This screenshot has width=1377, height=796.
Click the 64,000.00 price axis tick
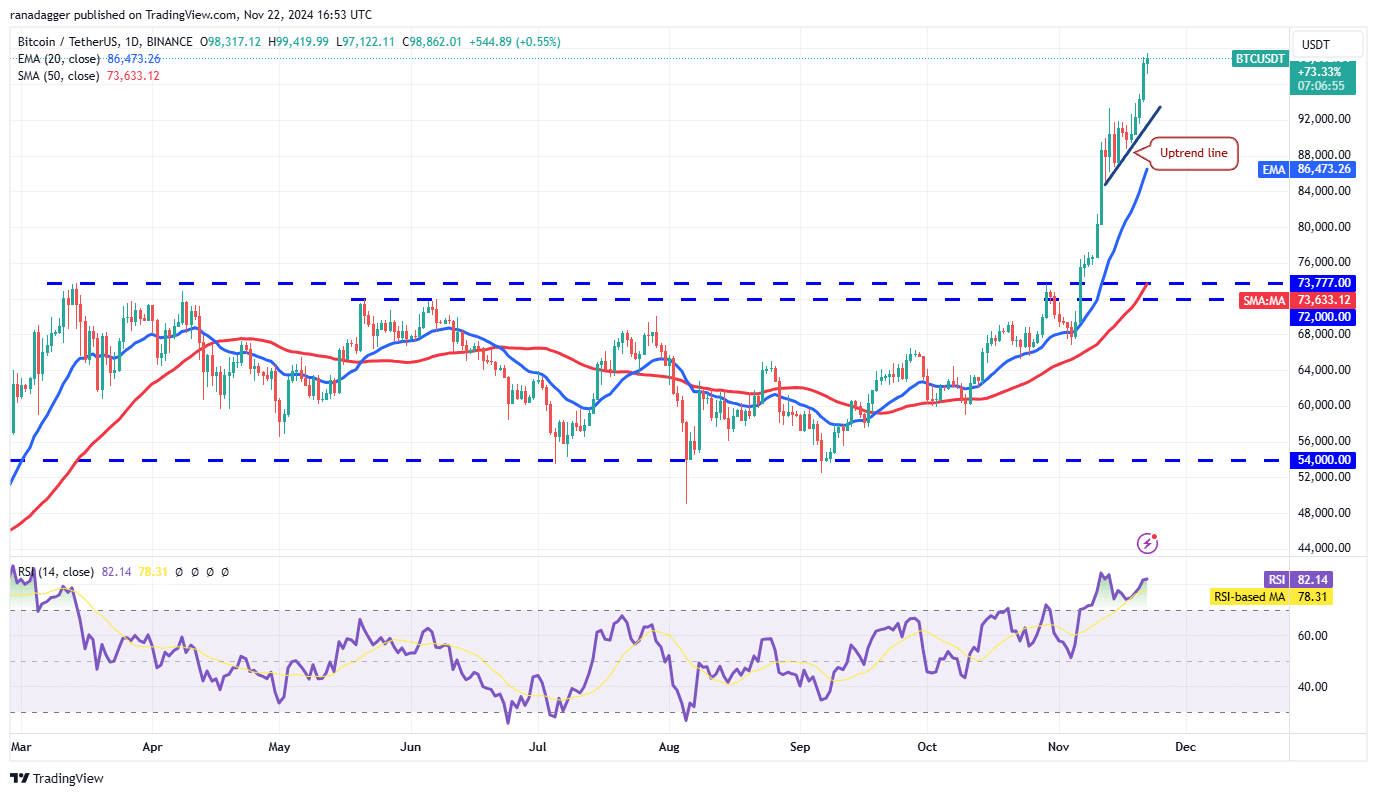coord(1324,370)
